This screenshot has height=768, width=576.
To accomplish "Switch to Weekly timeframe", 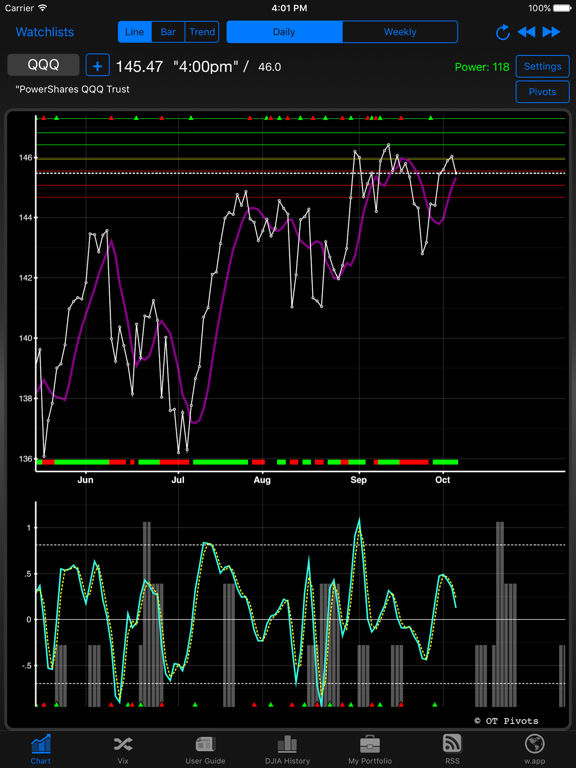I will [x=400, y=32].
